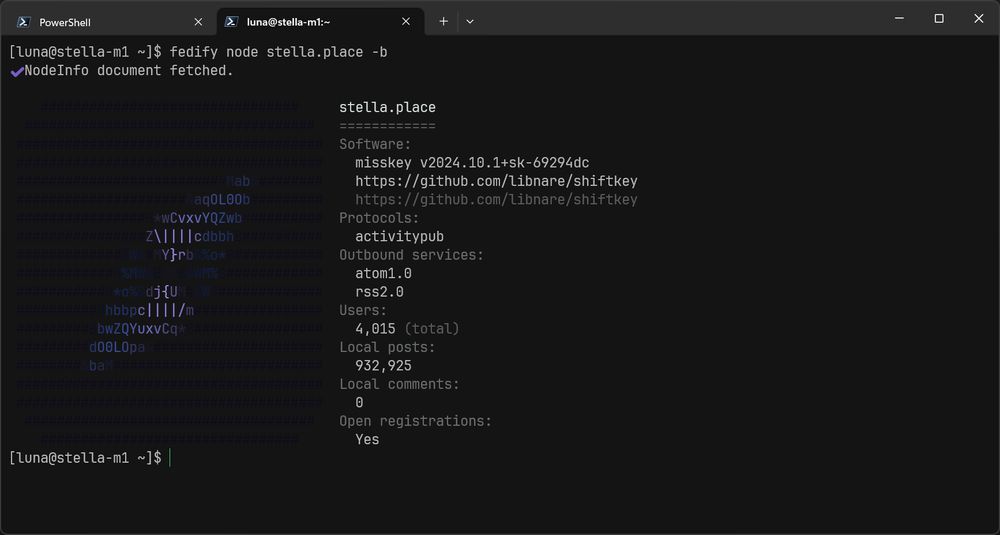Open the dimmed github.com/libnare/shiftkey link

coord(496,200)
